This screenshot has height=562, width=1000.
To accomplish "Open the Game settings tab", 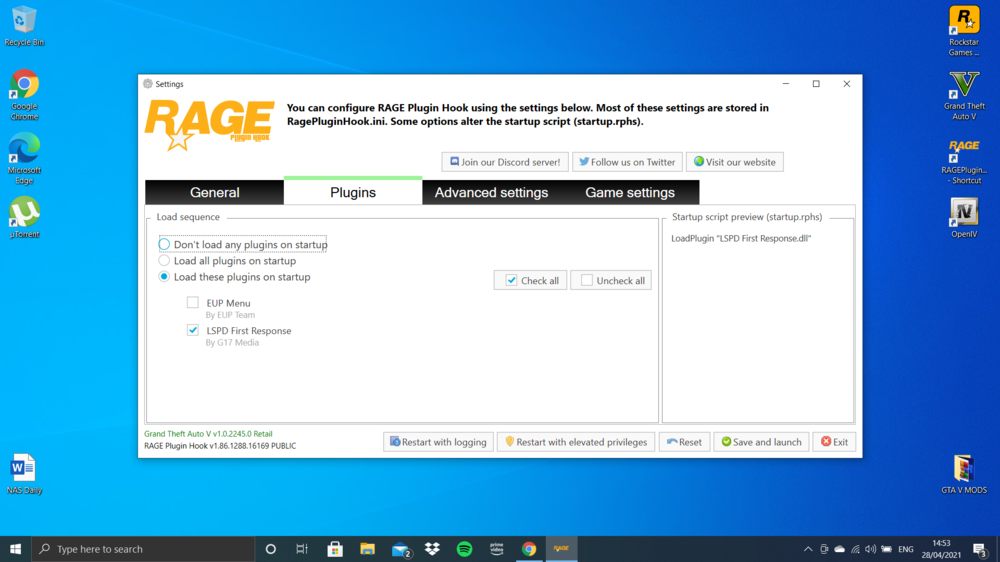I will 630,192.
